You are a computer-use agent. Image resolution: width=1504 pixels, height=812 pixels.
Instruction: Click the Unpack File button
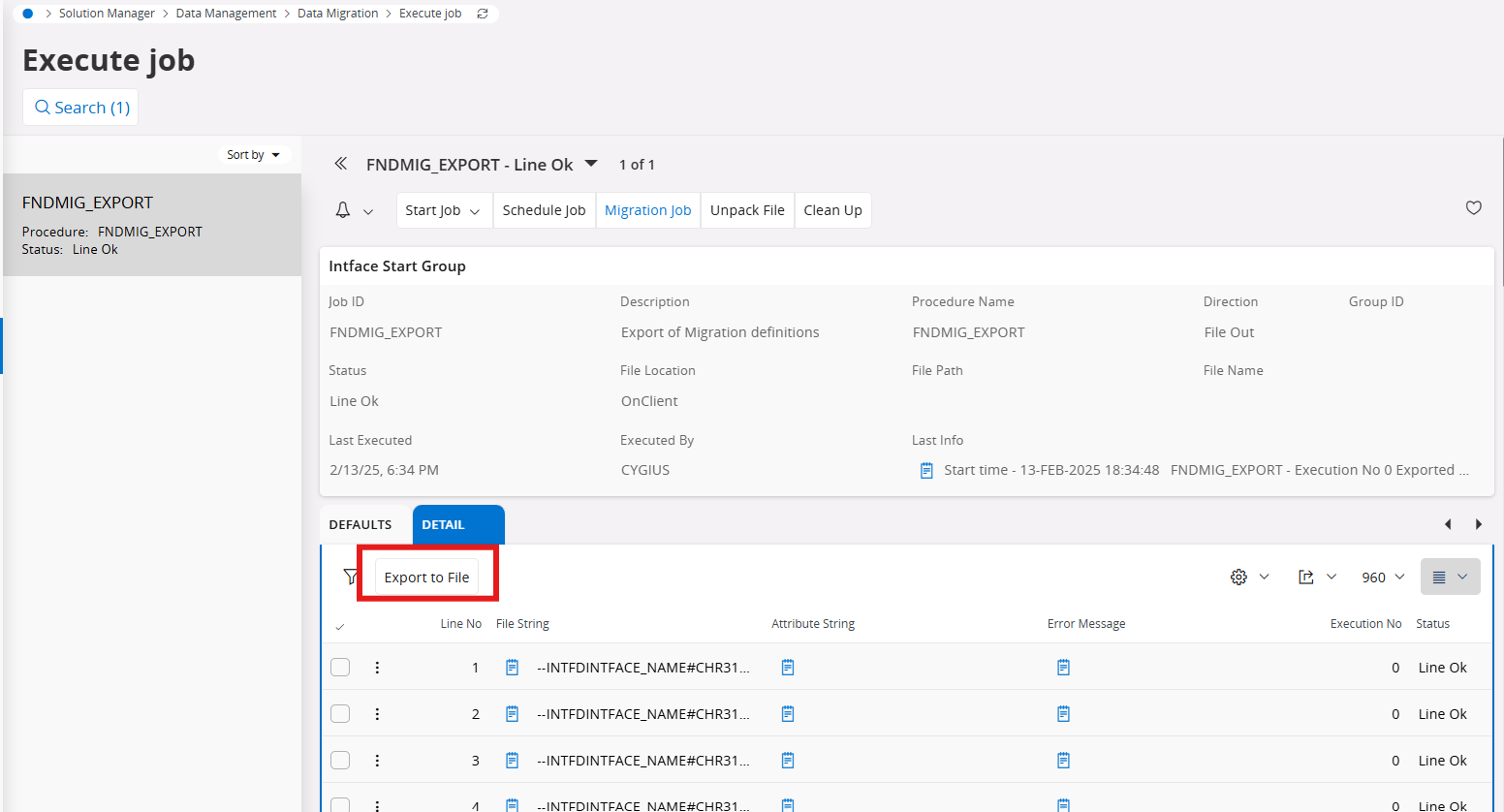(x=747, y=210)
